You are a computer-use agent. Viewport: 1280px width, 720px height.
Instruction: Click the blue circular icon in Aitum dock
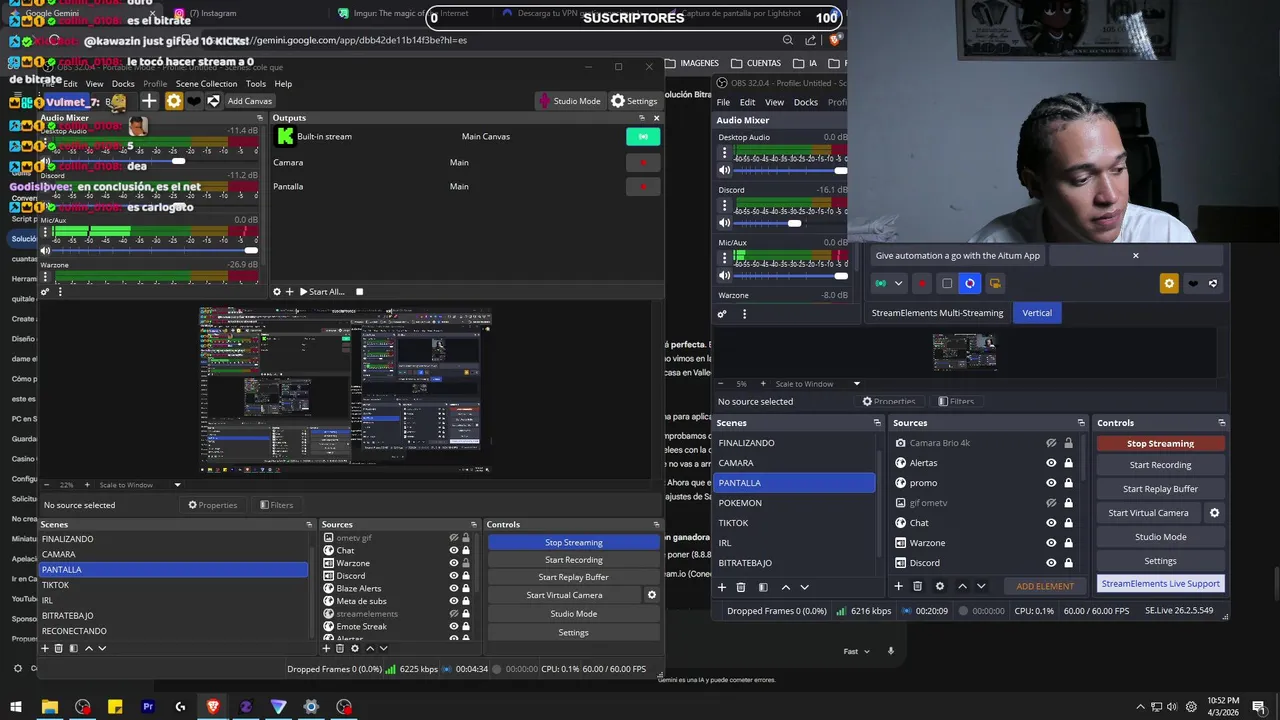[969, 284]
